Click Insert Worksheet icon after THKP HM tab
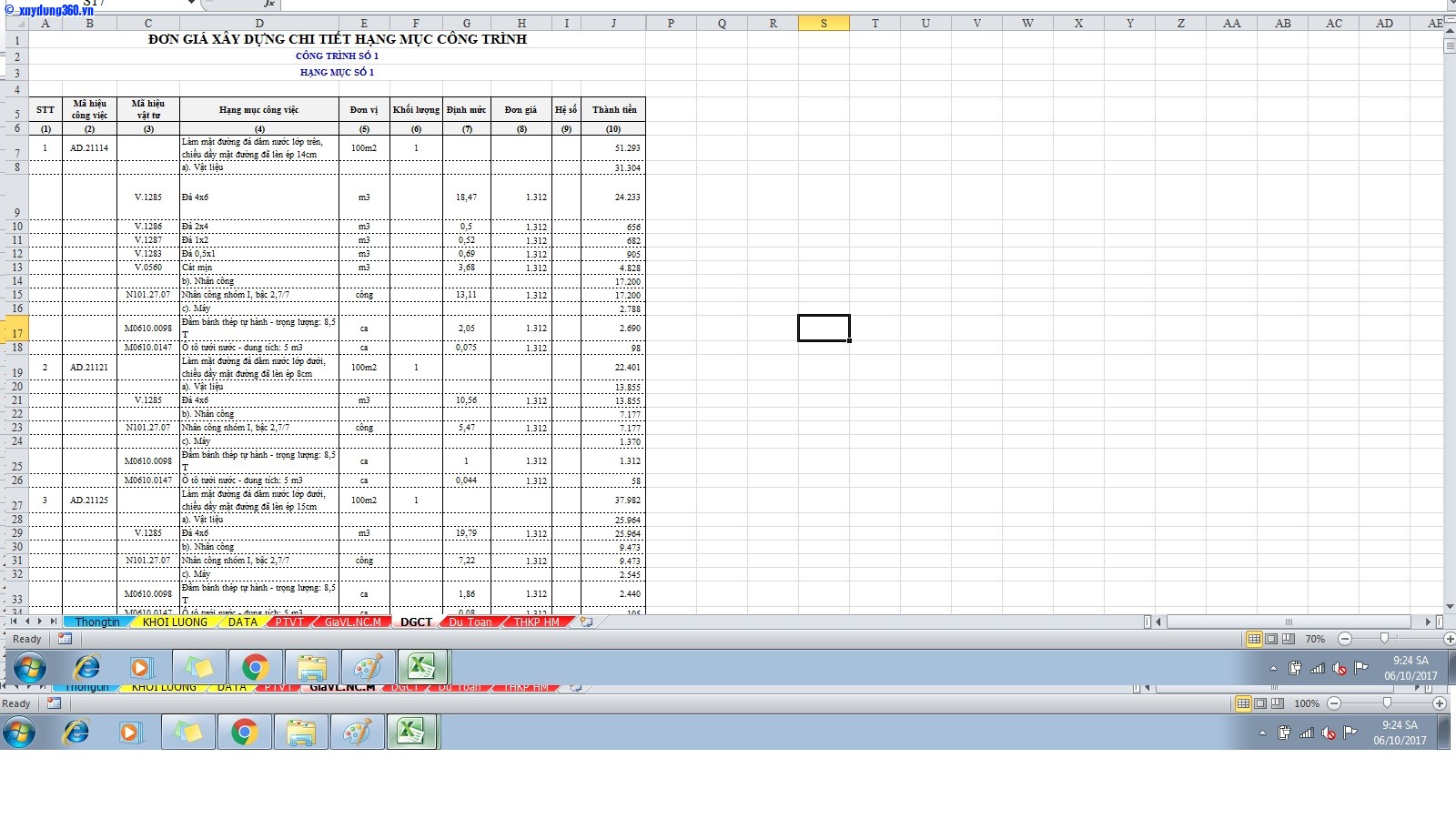 (x=587, y=622)
